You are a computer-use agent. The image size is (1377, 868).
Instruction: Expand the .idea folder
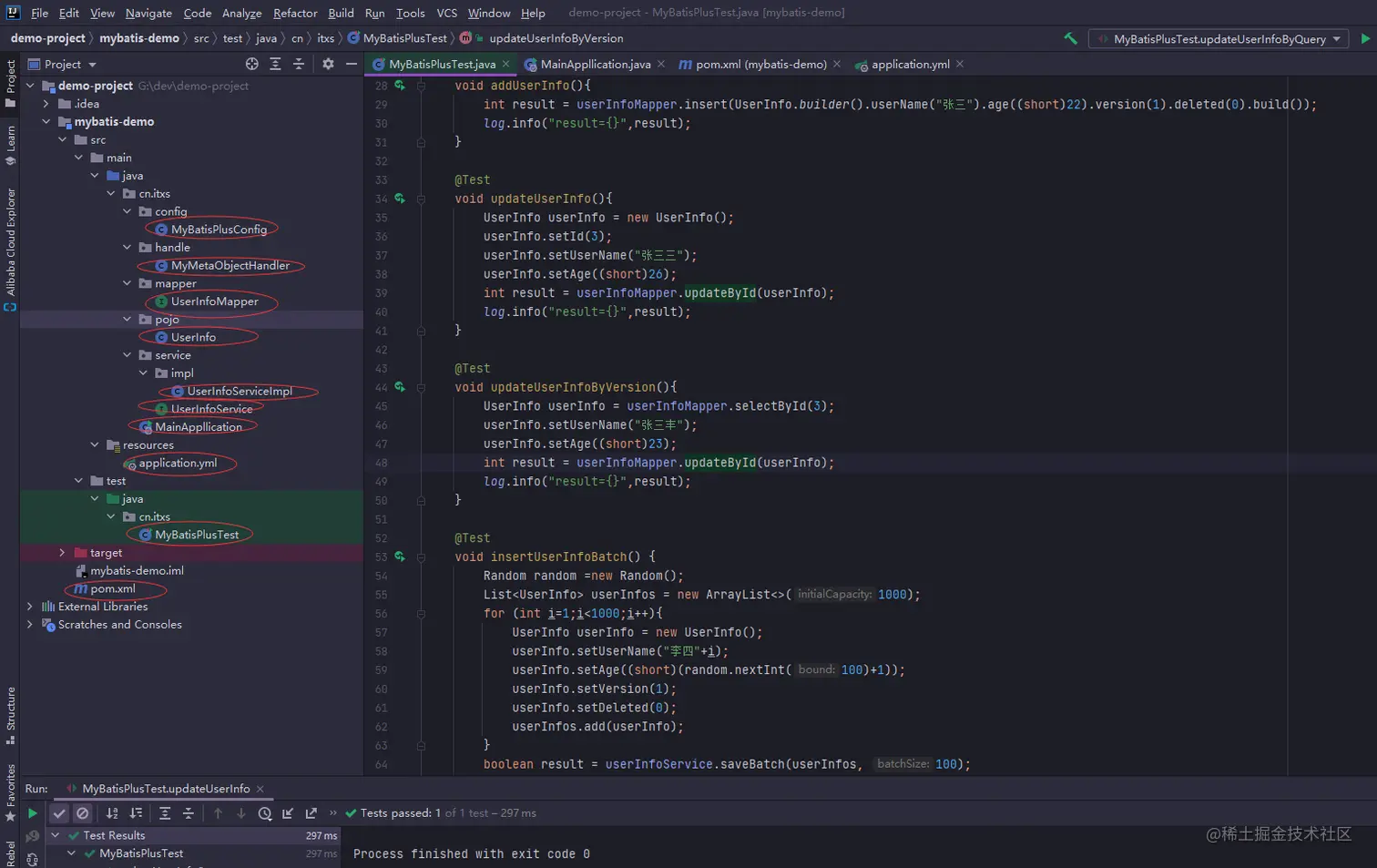pyautogui.click(x=46, y=104)
